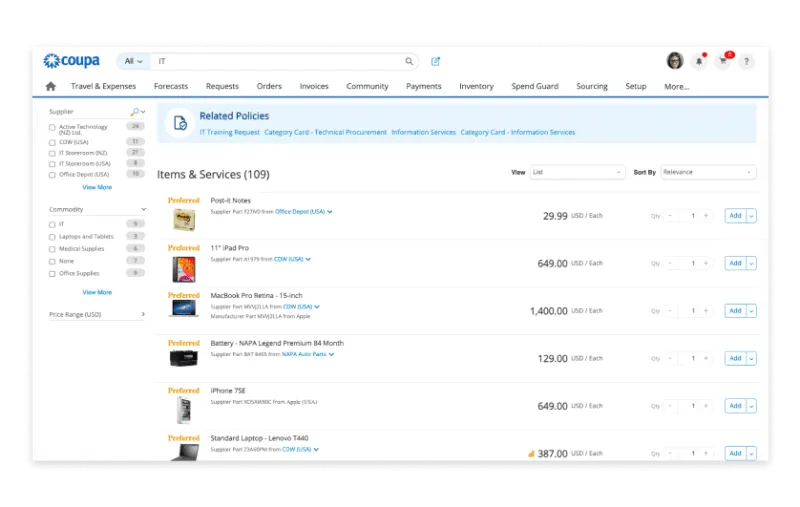The width and height of the screenshot is (800, 507).
Task: Open the More... menu
Action: point(677,87)
